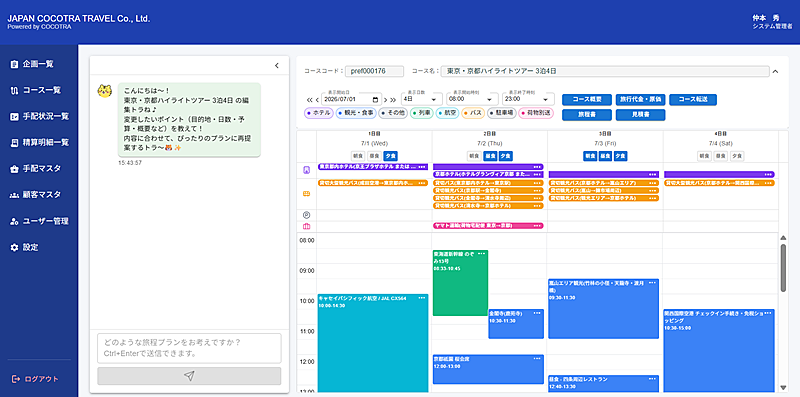Collapse the course header with the up chevron

click(776, 71)
